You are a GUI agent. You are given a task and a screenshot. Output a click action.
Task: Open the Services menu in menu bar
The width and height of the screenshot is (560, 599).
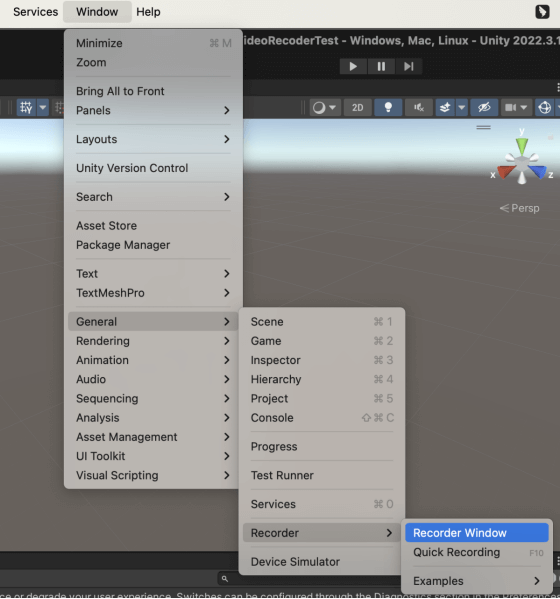pyautogui.click(x=36, y=12)
